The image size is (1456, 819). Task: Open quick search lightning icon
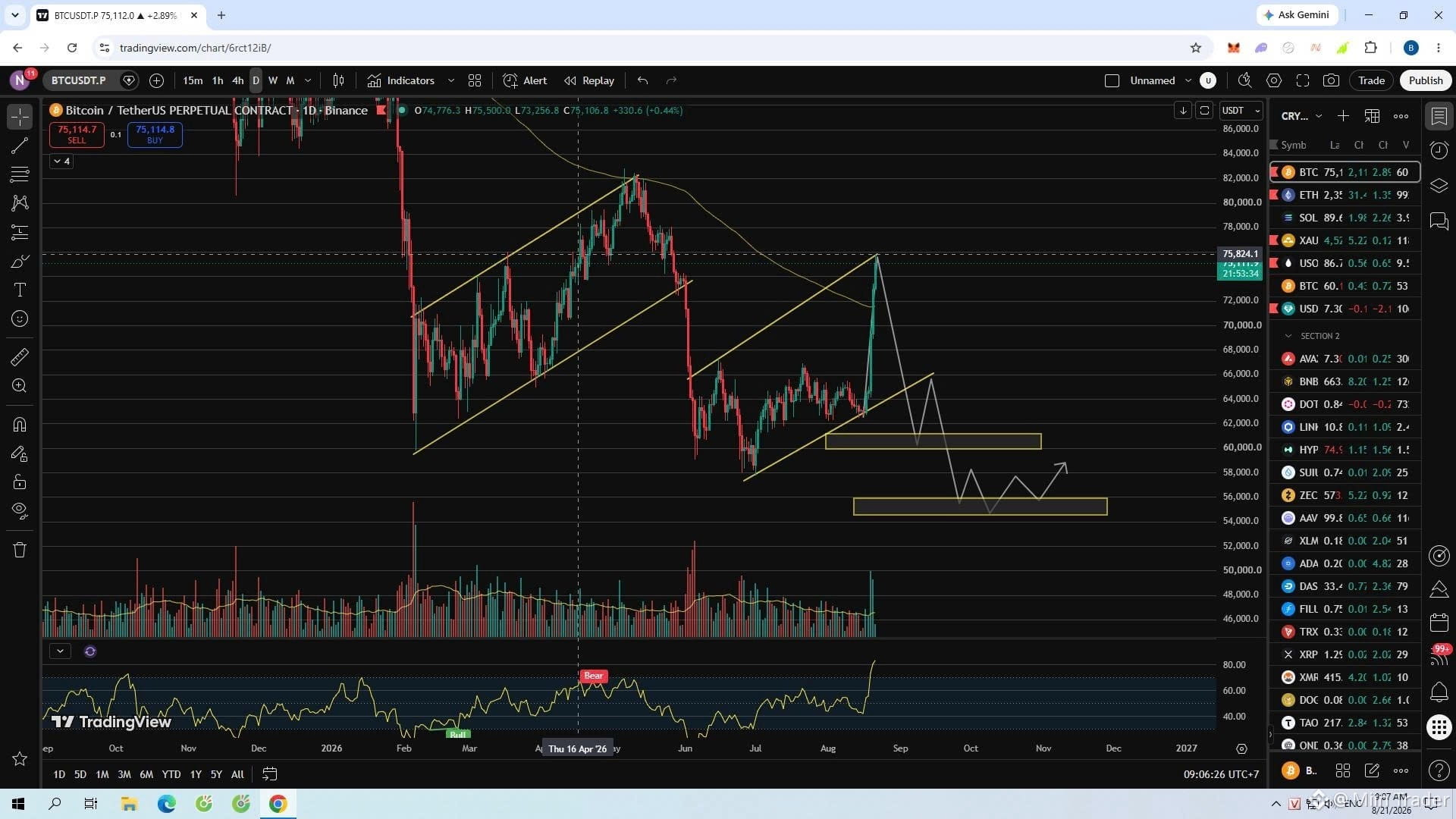[x=1245, y=80]
